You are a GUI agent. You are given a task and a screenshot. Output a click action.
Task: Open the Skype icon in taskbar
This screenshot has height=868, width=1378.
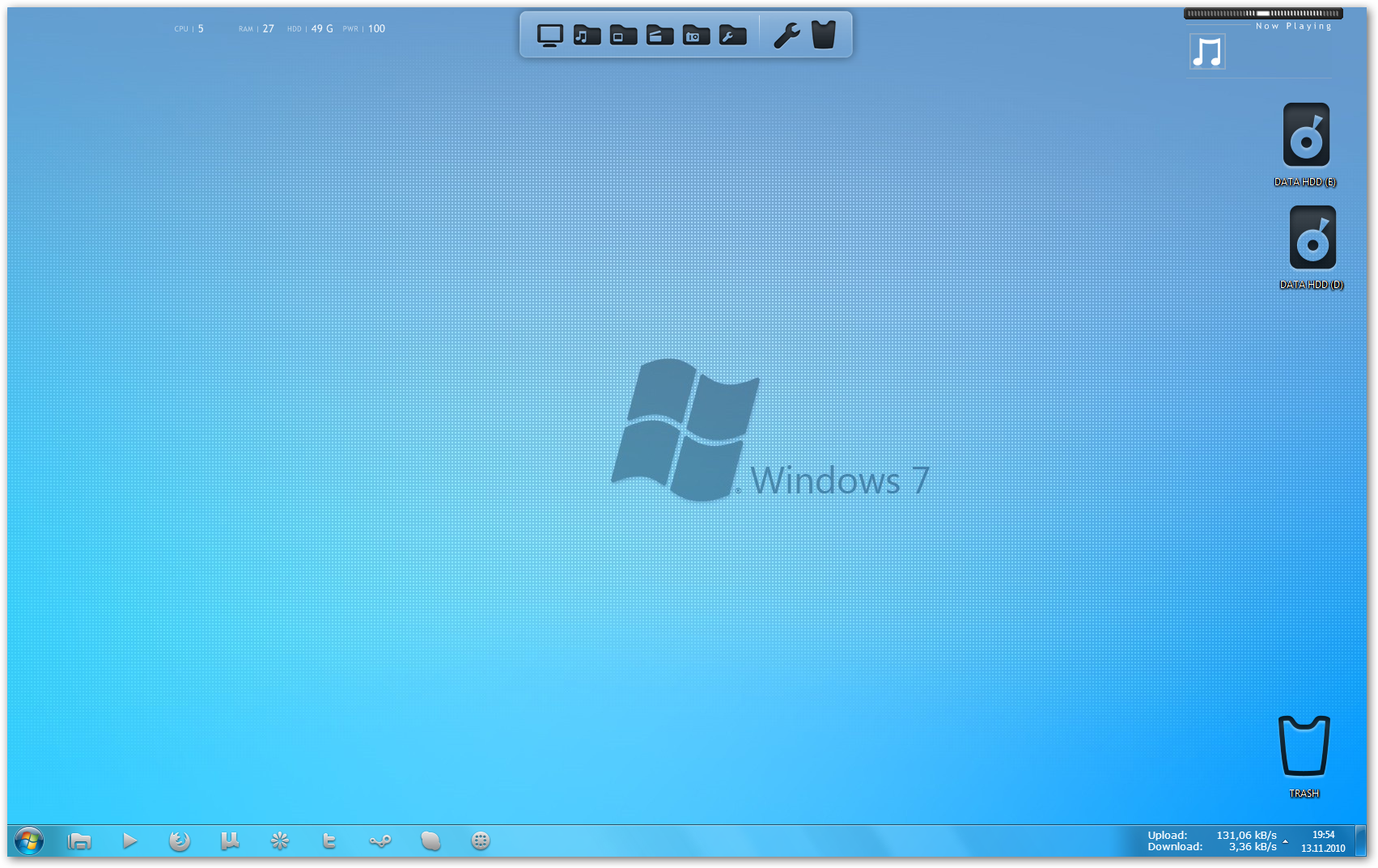coord(430,841)
